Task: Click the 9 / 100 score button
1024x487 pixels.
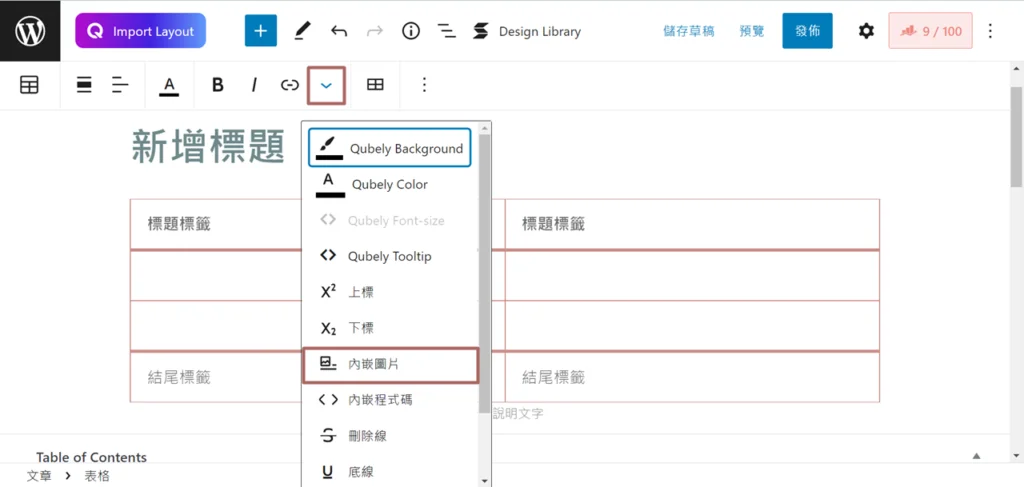Action: click(x=931, y=31)
